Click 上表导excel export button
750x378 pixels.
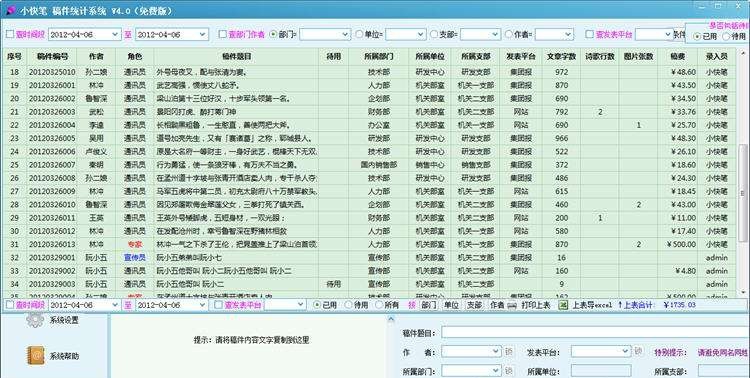[592, 305]
